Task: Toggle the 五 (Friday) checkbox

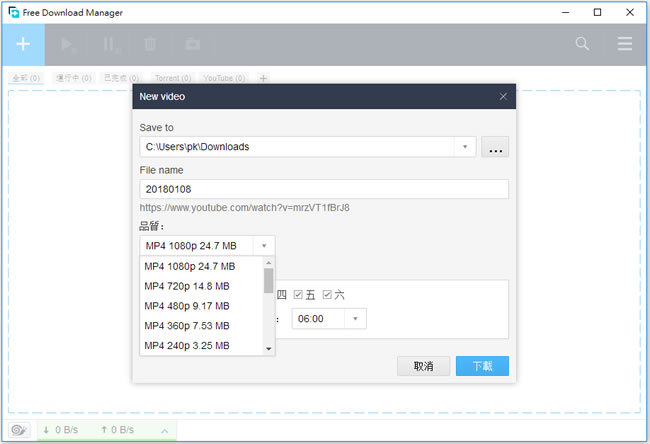Action: tap(298, 295)
